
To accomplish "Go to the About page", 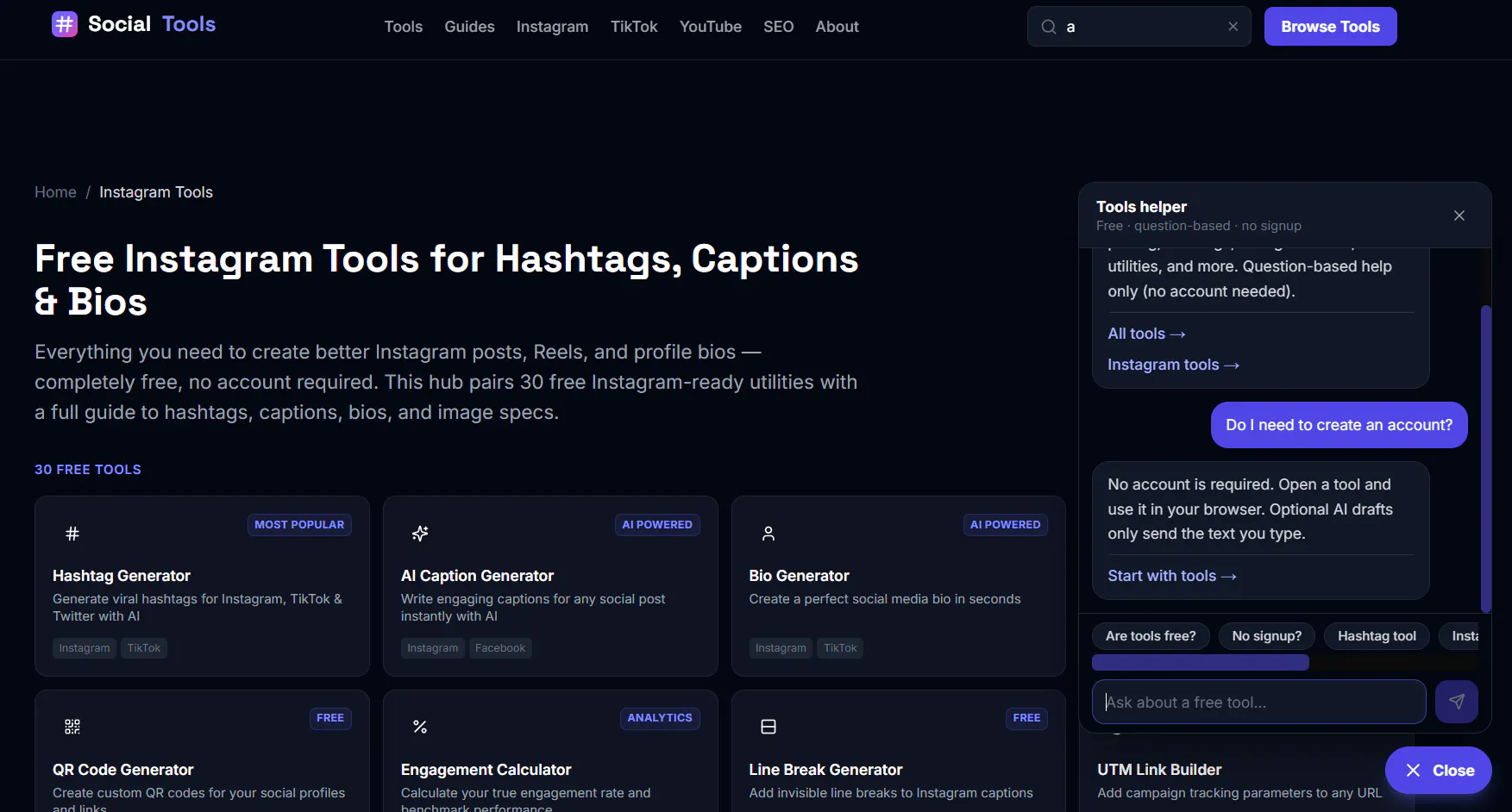I will pos(838,27).
